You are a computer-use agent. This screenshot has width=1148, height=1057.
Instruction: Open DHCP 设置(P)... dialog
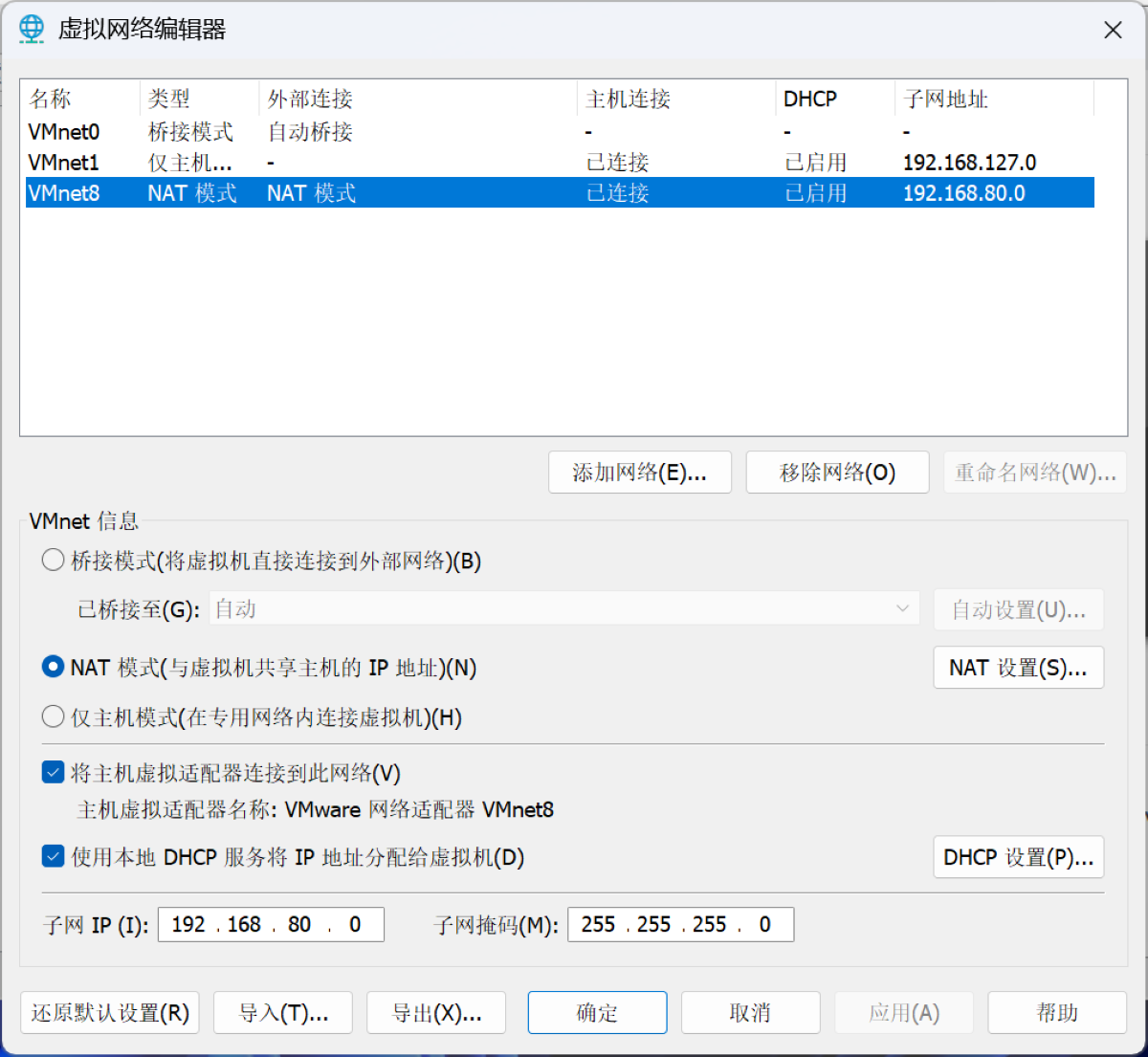[x=1019, y=857]
